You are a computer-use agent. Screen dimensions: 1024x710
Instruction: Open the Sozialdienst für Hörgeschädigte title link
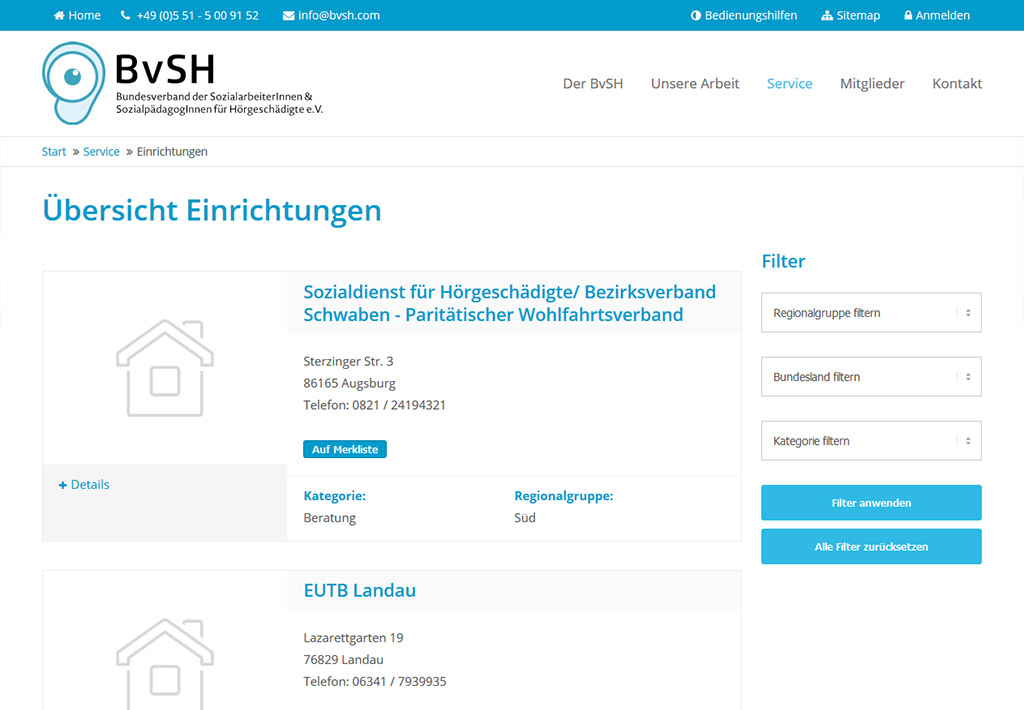[509, 303]
